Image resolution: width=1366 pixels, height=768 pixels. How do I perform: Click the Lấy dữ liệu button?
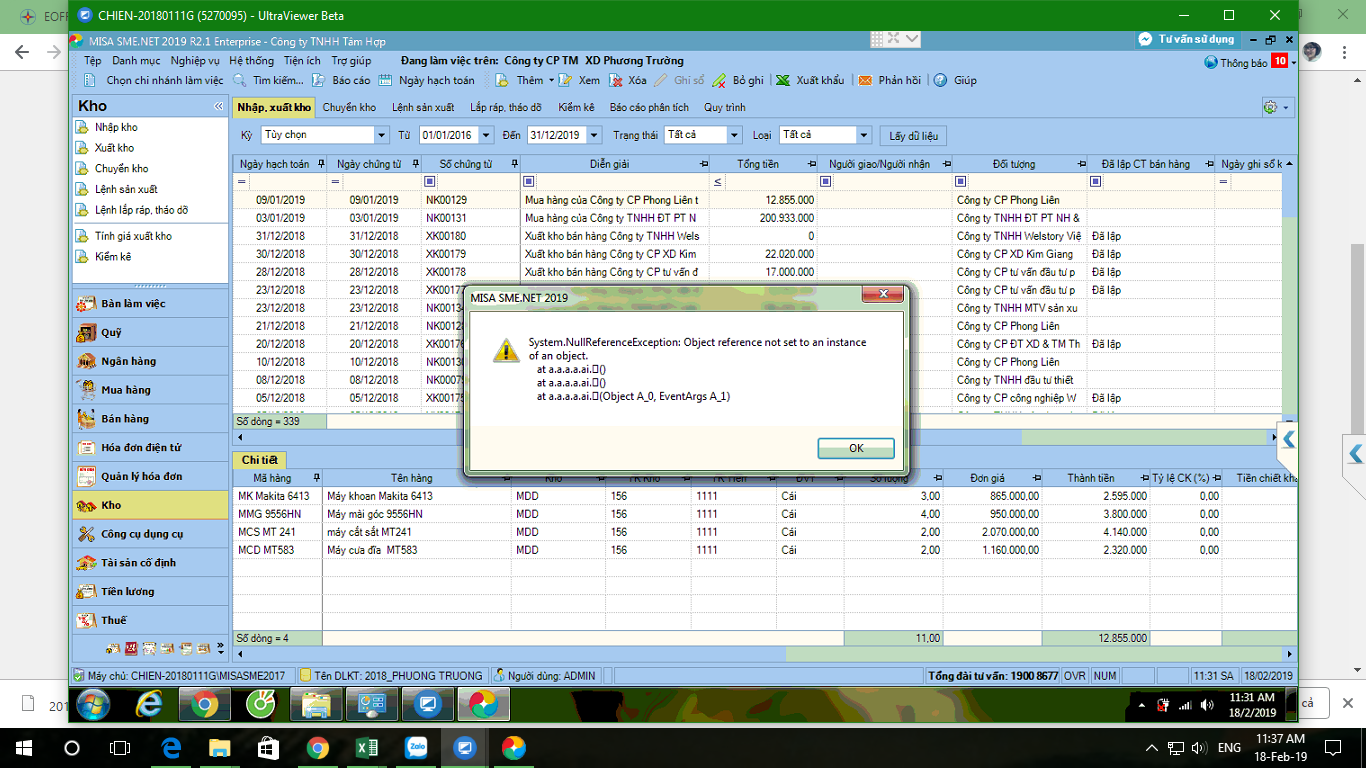pyautogui.click(x=912, y=135)
